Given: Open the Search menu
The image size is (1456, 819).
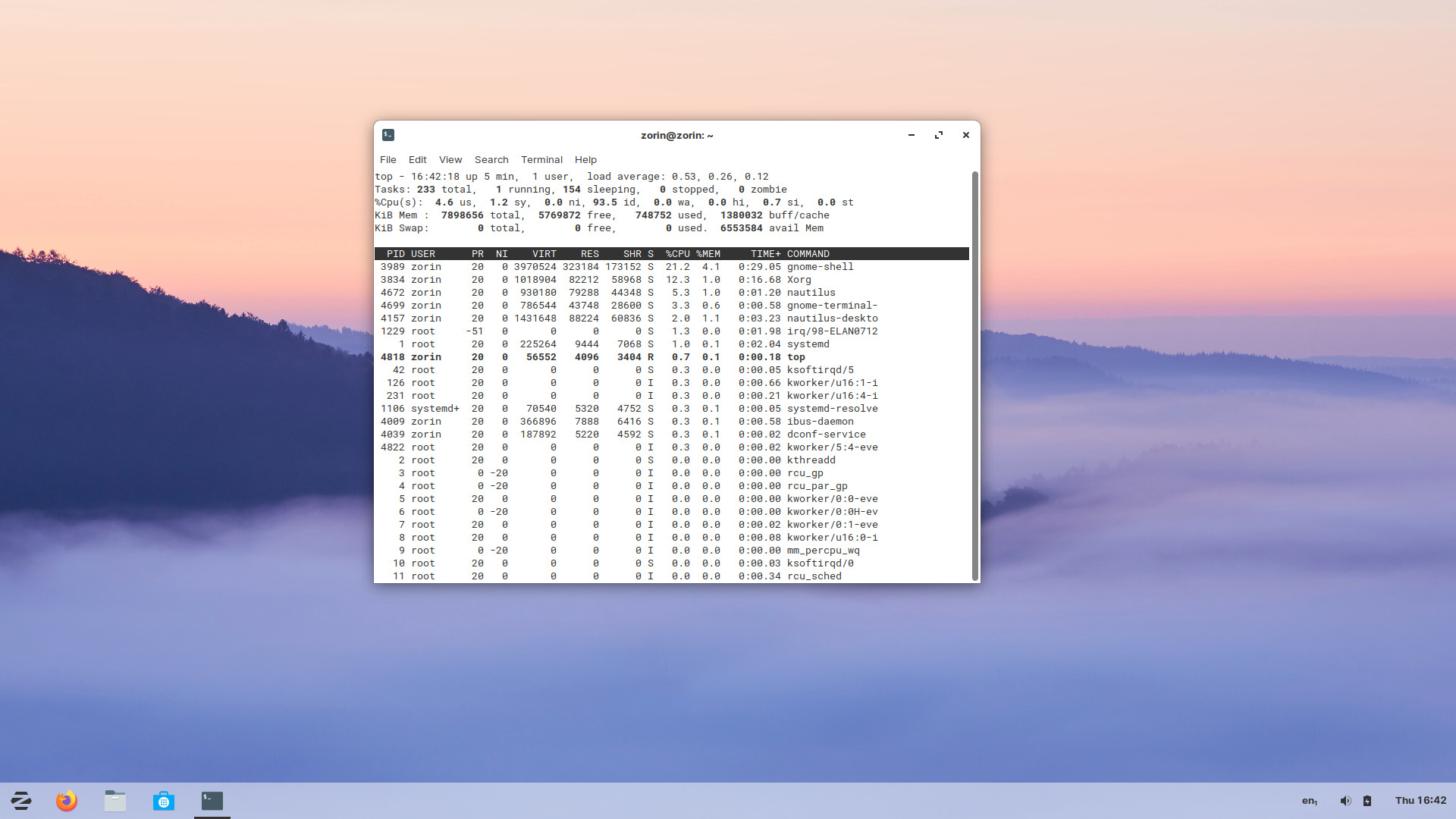Looking at the screenshot, I should 491,159.
